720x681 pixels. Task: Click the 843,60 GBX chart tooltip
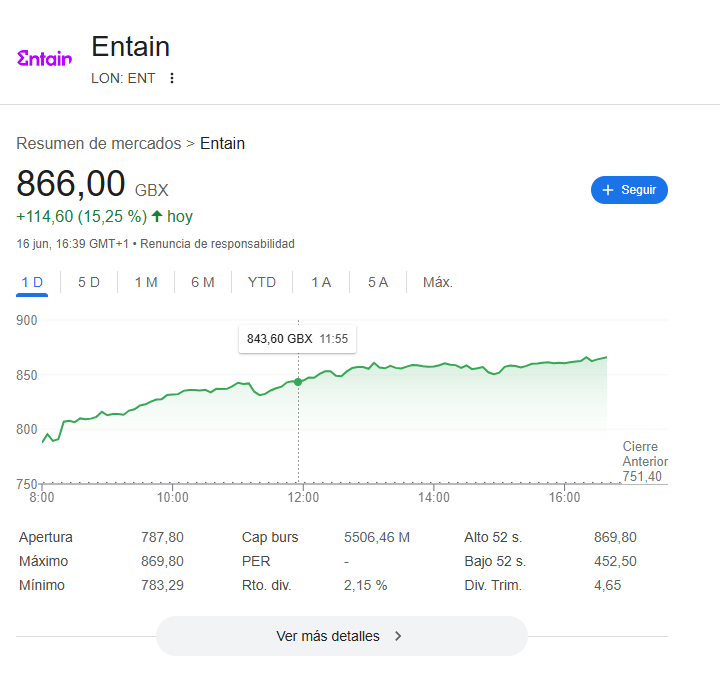[x=297, y=339]
